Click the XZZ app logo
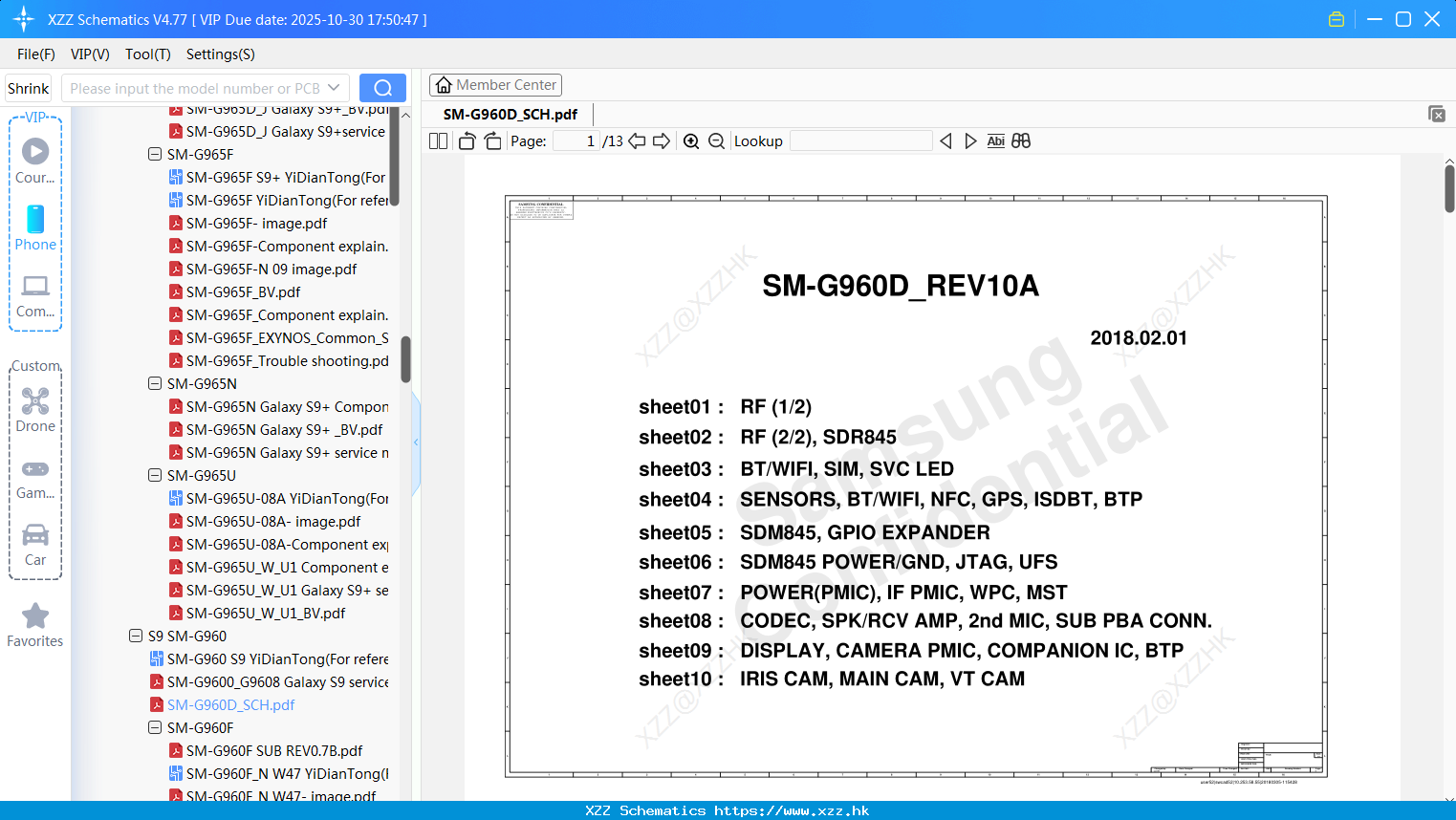This screenshot has height=820, width=1456. 24,19
